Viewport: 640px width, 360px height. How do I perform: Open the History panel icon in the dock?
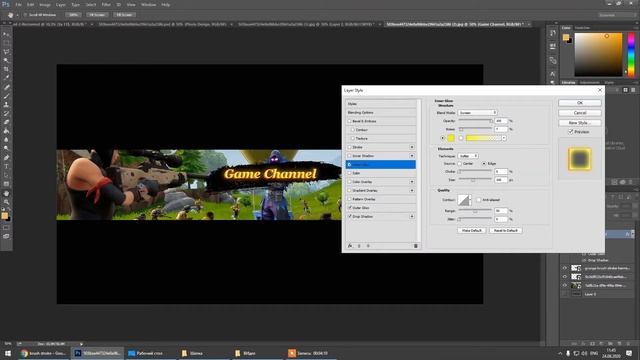coord(553,33)
